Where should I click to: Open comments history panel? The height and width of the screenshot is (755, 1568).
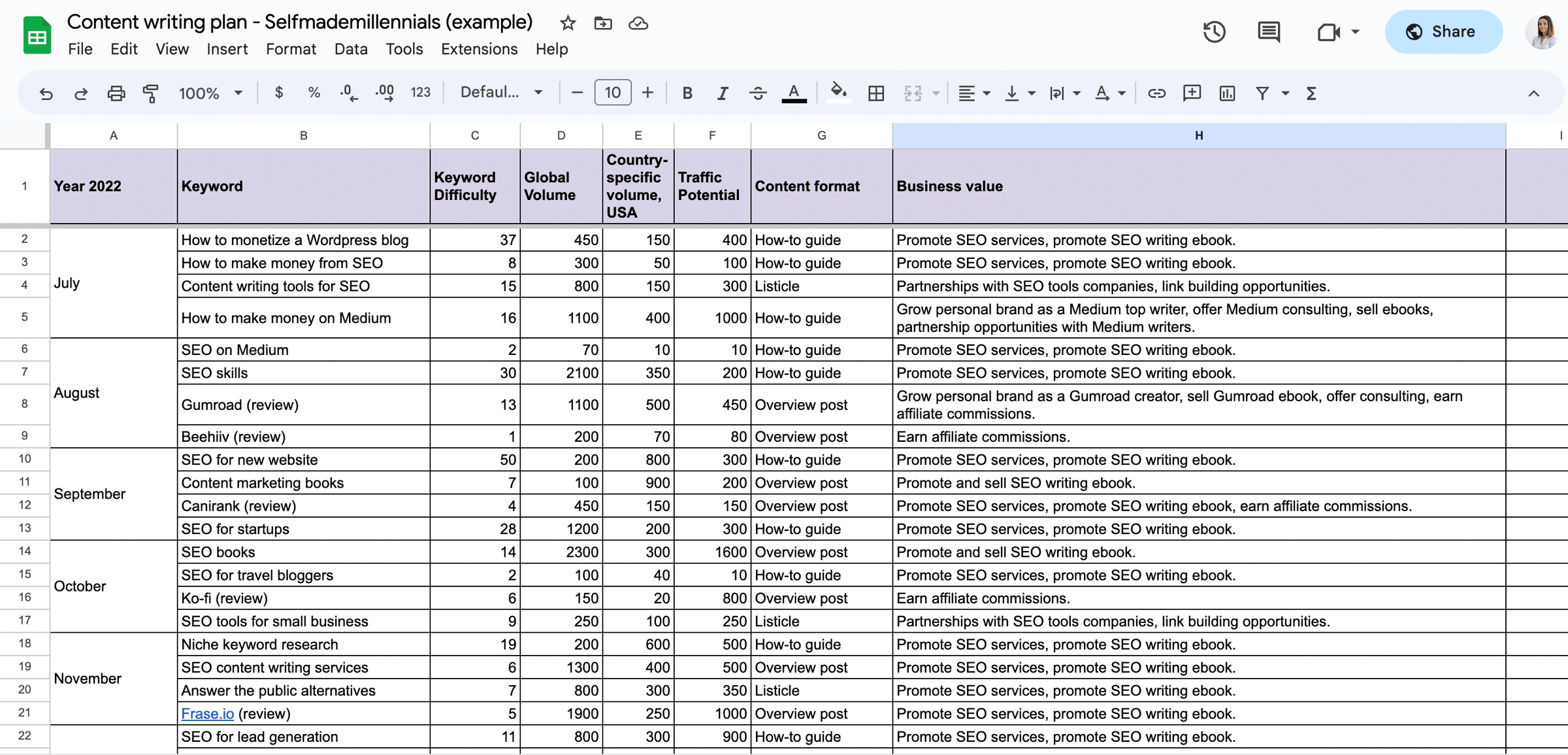click(1269, 31)
